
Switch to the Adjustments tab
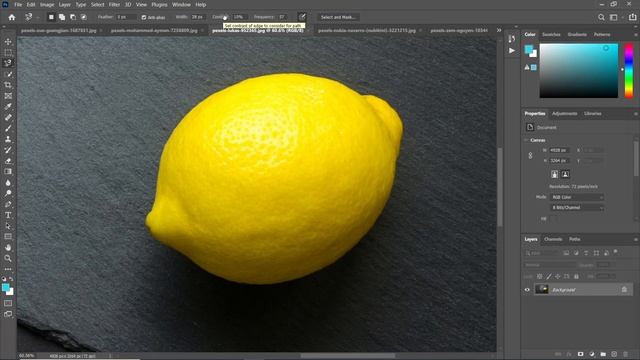pos(564,114)
